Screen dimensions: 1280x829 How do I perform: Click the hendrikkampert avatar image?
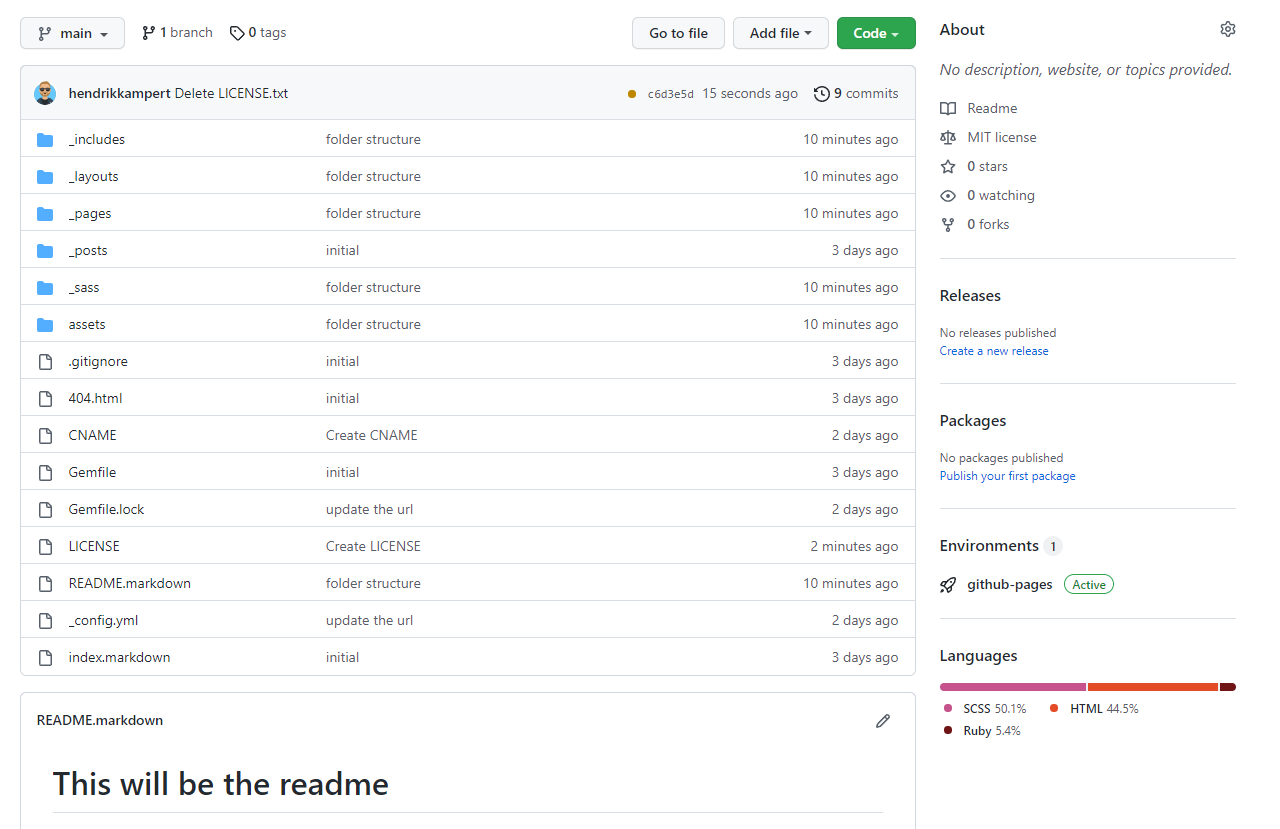click(45, 94)
